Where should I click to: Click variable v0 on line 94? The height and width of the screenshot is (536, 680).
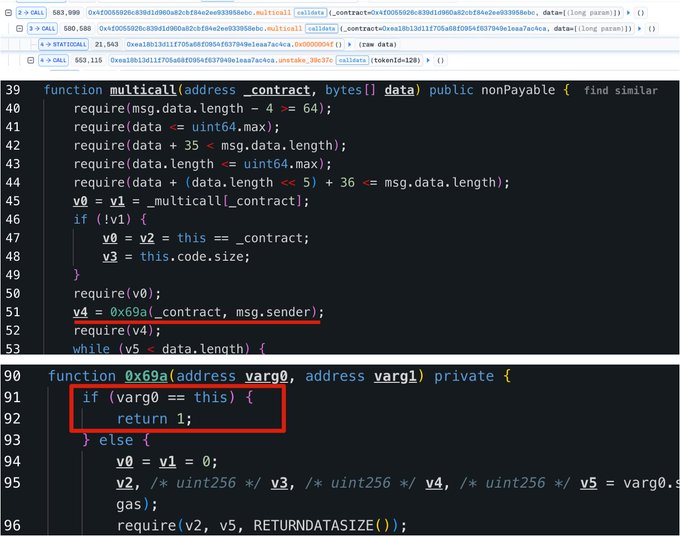click(125, 461)
